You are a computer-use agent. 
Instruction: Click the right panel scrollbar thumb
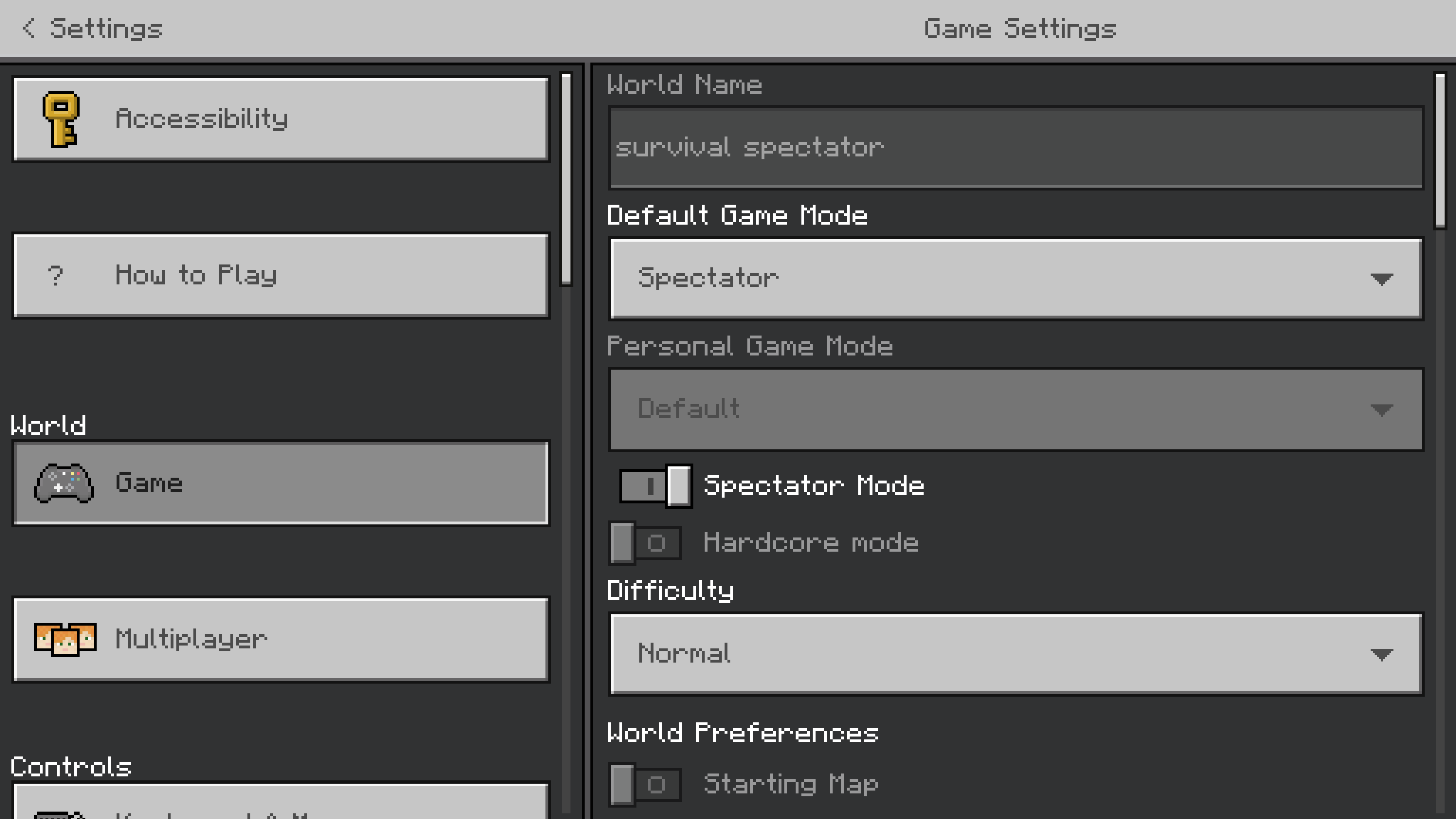[1440, 151]
